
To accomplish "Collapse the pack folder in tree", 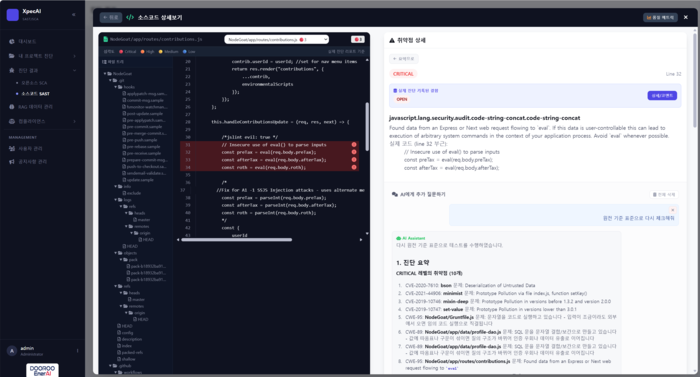I will tap(121, 260).
